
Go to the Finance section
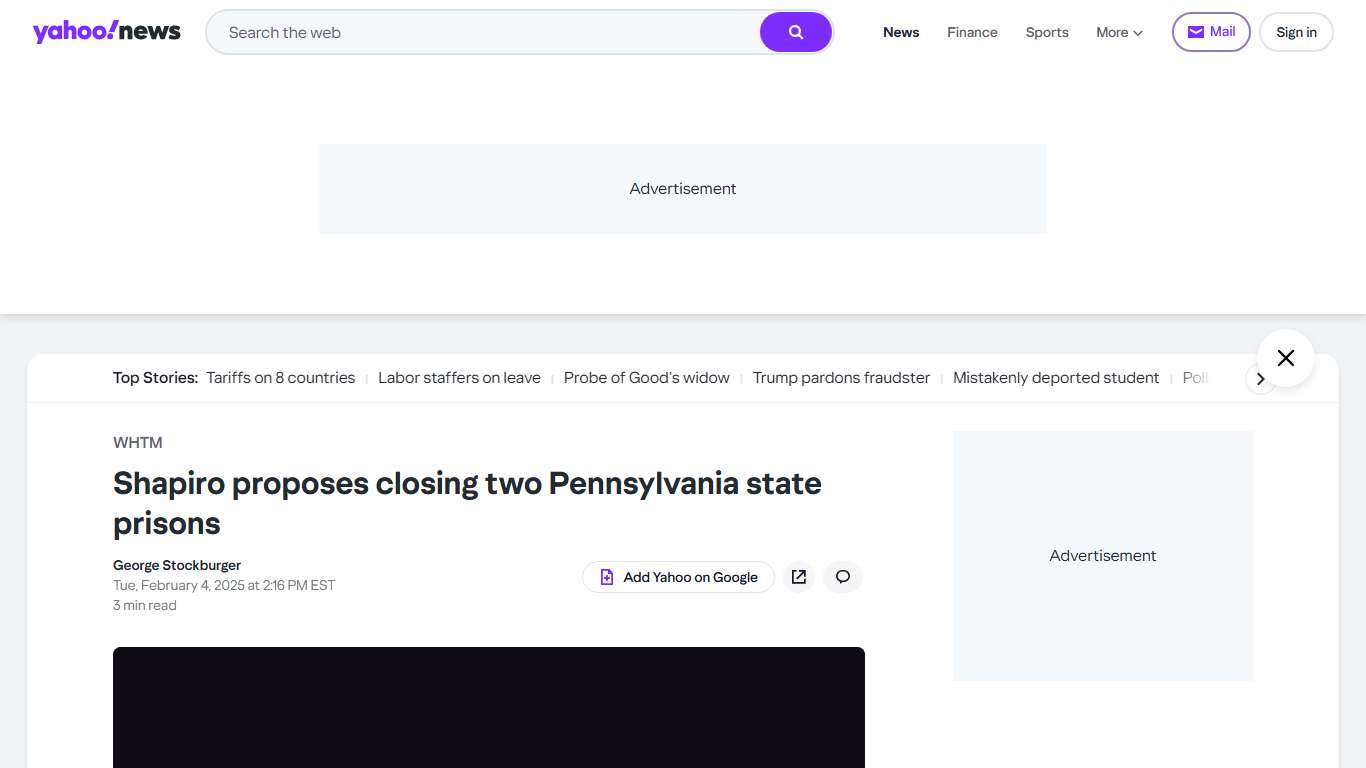tap(972, 32)
